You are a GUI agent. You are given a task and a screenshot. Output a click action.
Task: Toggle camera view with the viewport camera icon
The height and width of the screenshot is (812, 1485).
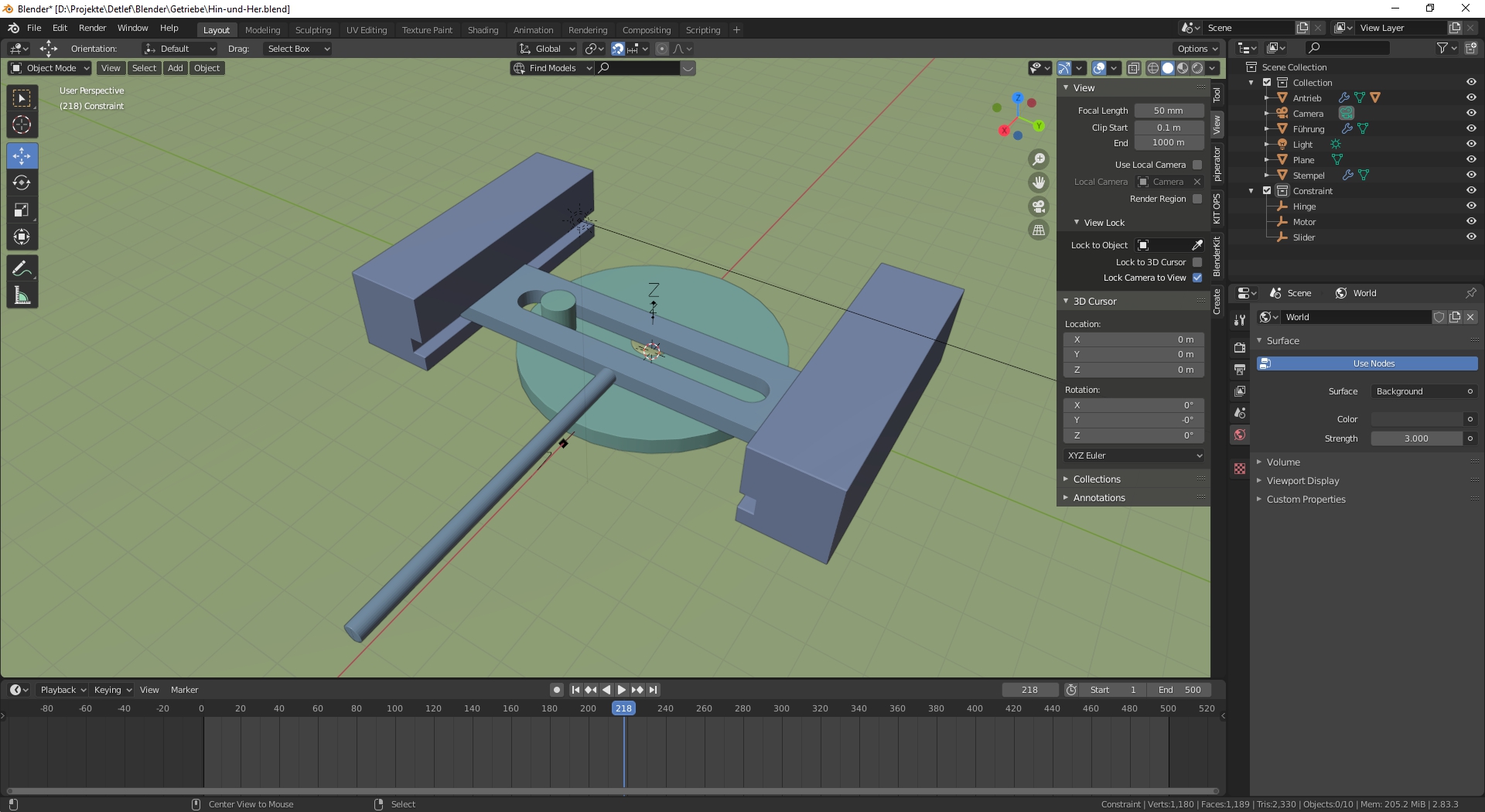click(x=1039, y=206)
